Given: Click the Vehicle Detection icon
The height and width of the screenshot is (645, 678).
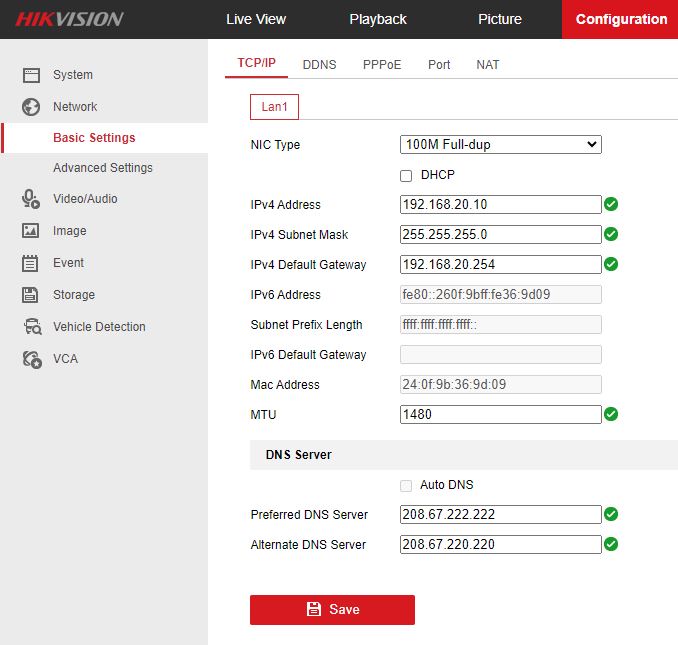Looking at the screenshot, I should tap(32, 327).
